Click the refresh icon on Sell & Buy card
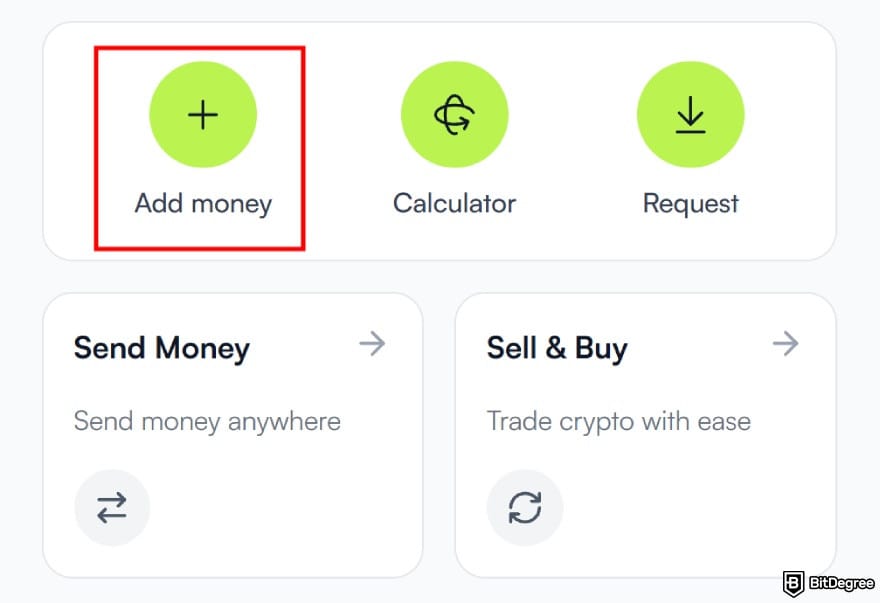The image size is (880, 603). [x=525, y=507]
